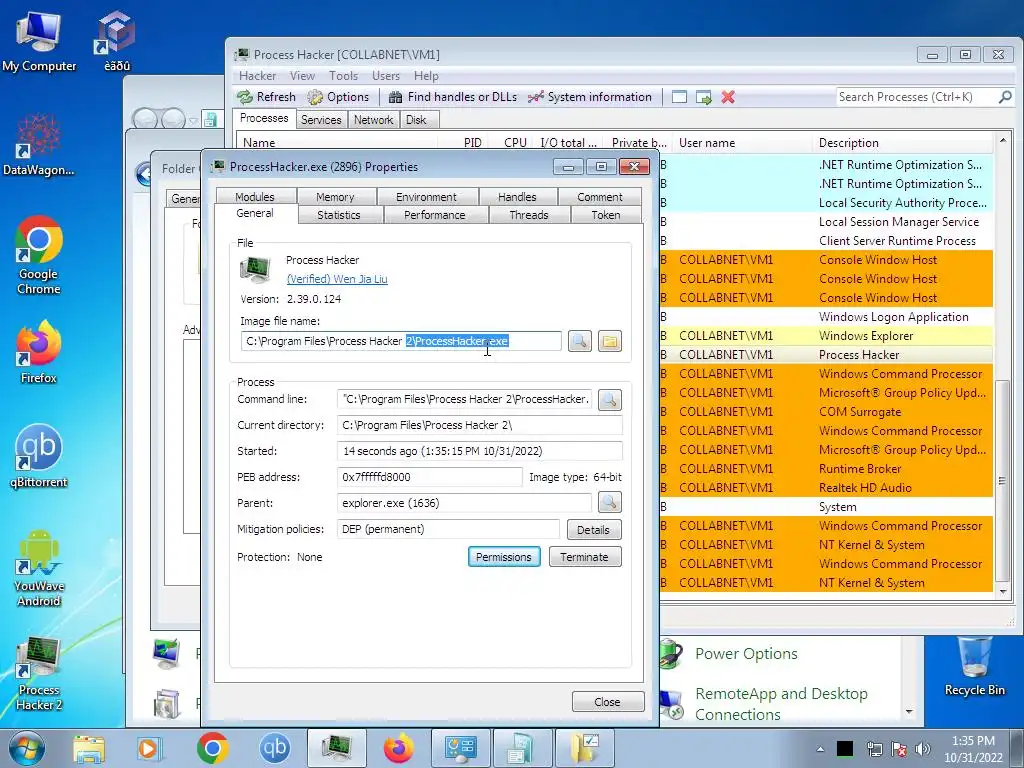The height and width of the screenshot is (768, 1024).
Task: Click the Permissions button
Action: pos(504,557)
